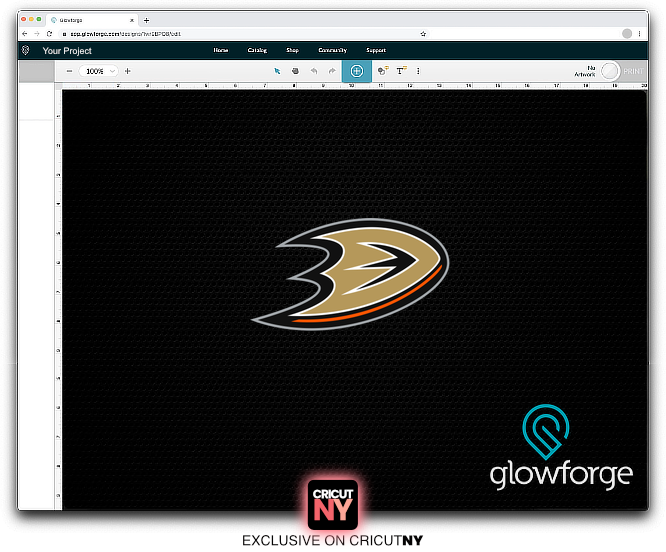Open the insert shapes tool

[383, 71]
